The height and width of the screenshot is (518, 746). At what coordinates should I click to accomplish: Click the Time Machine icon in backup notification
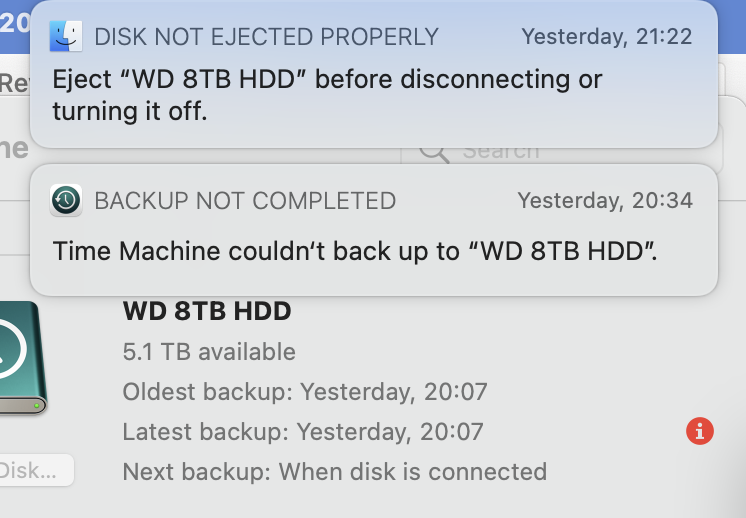click(x=66, y=200)
